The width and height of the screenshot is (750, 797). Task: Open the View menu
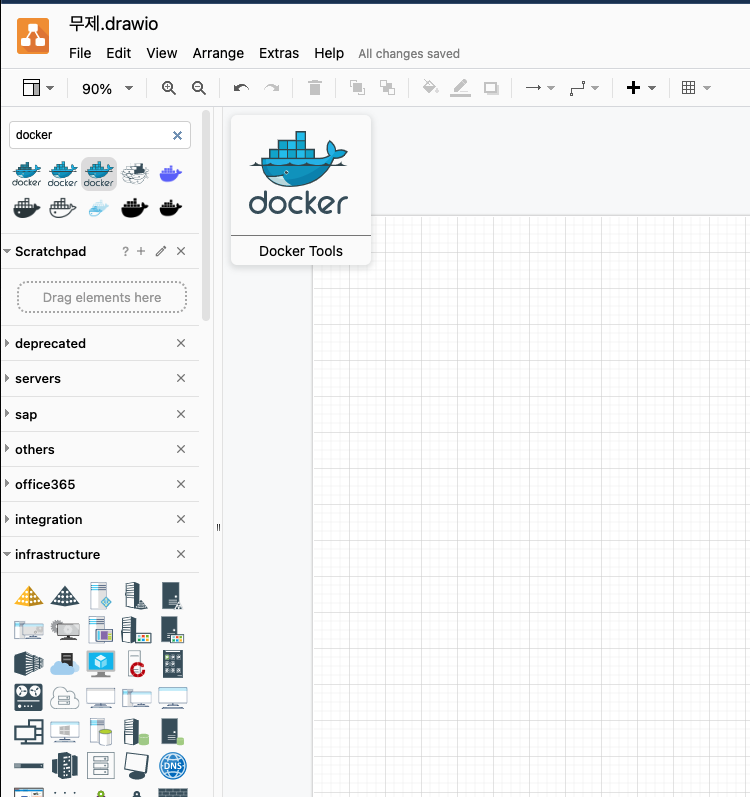162,53
